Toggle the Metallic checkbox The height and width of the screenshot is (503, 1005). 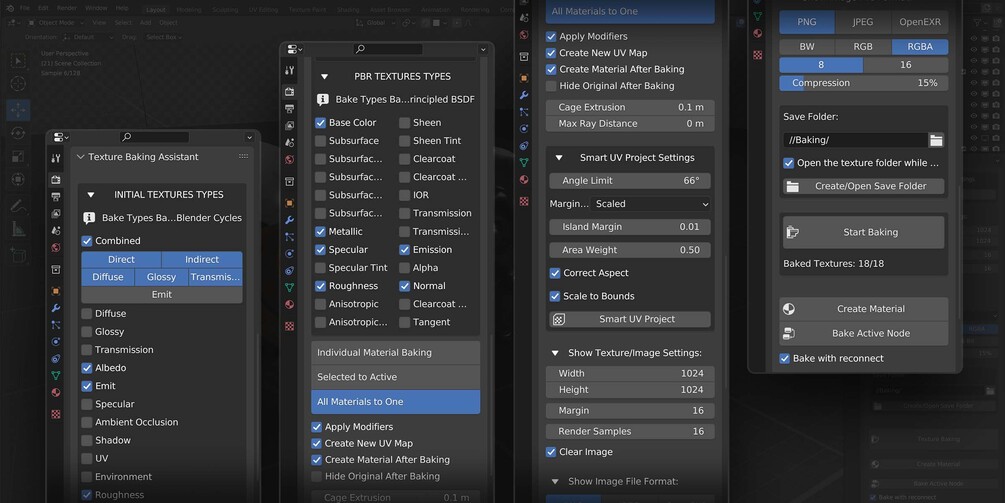[320, 231]
